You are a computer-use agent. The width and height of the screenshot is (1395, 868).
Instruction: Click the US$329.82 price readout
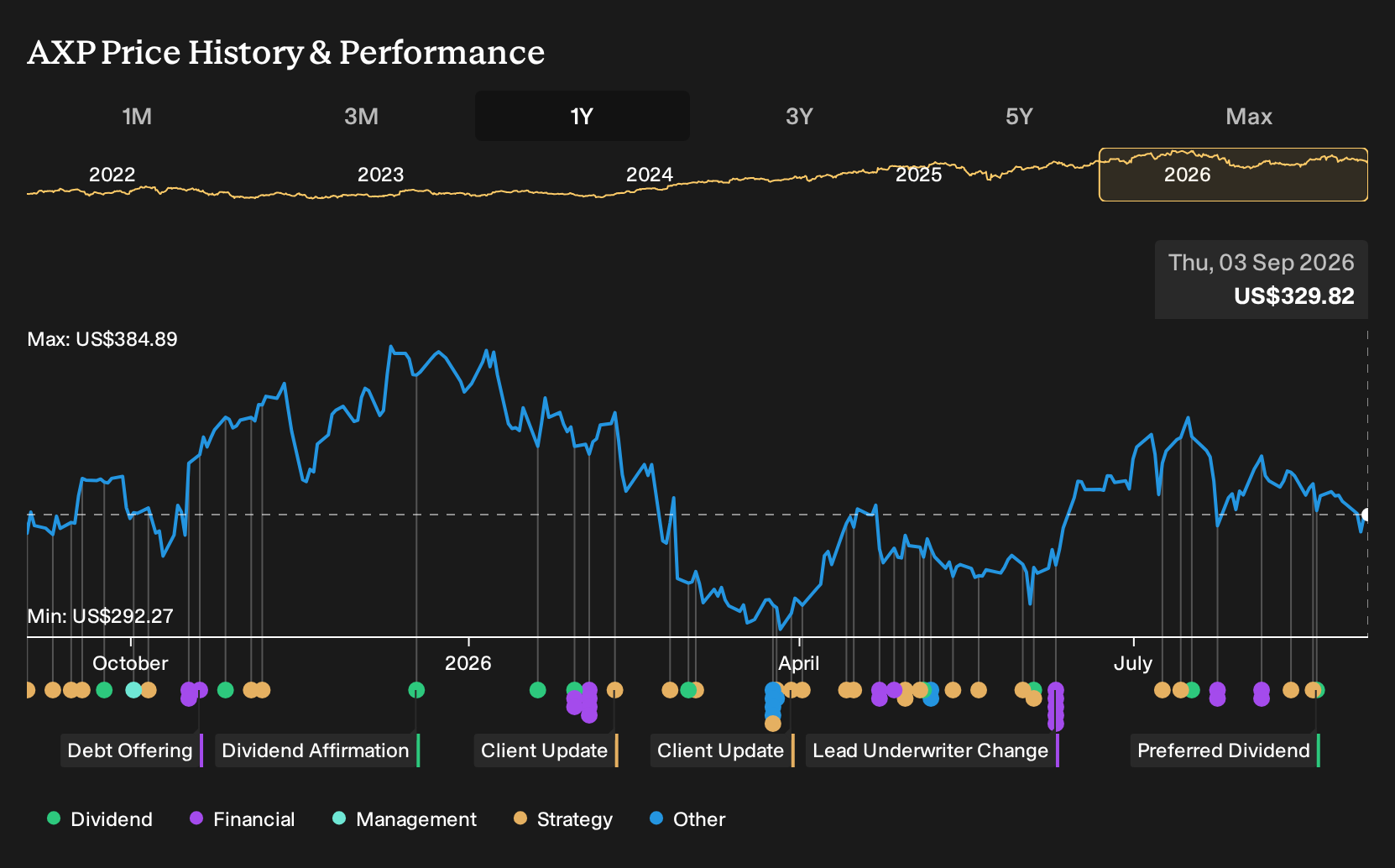tap(1293, 296)
